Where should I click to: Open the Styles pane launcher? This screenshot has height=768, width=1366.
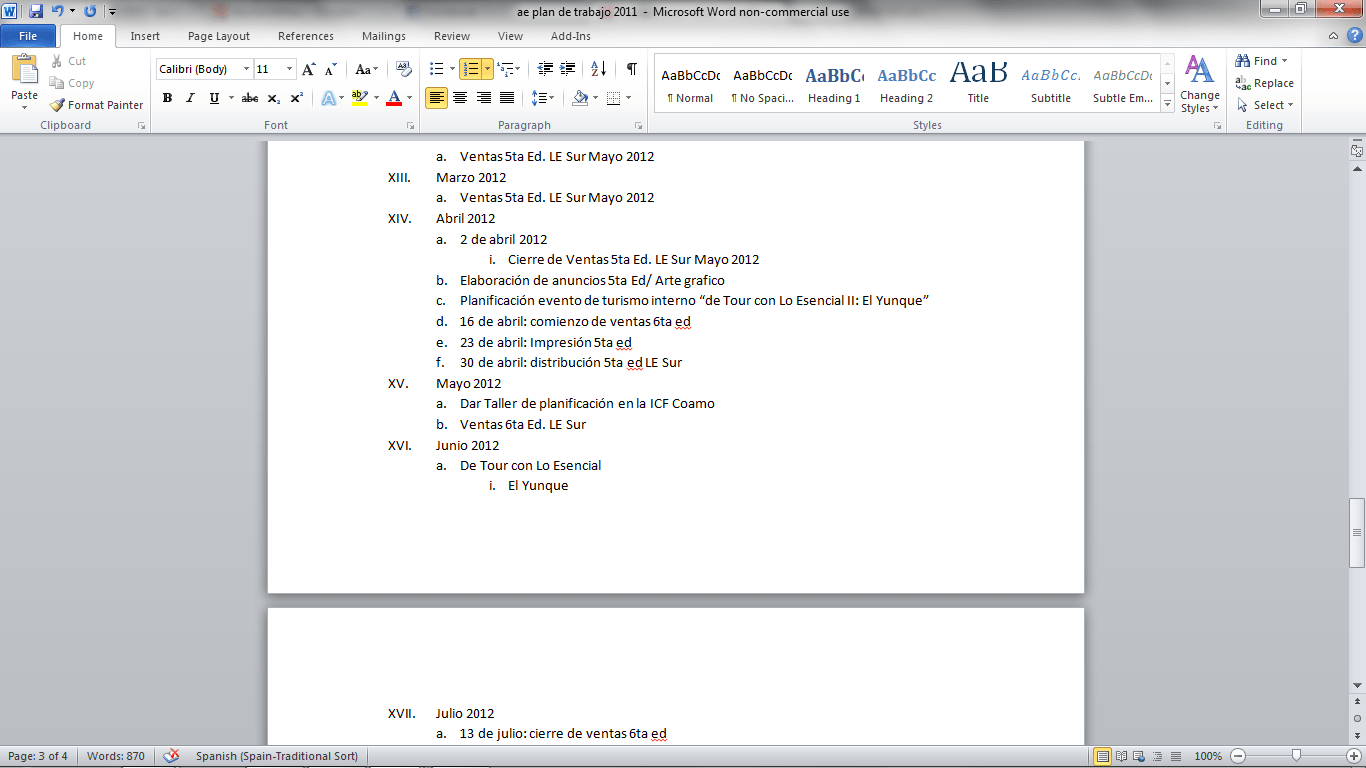1217,126
